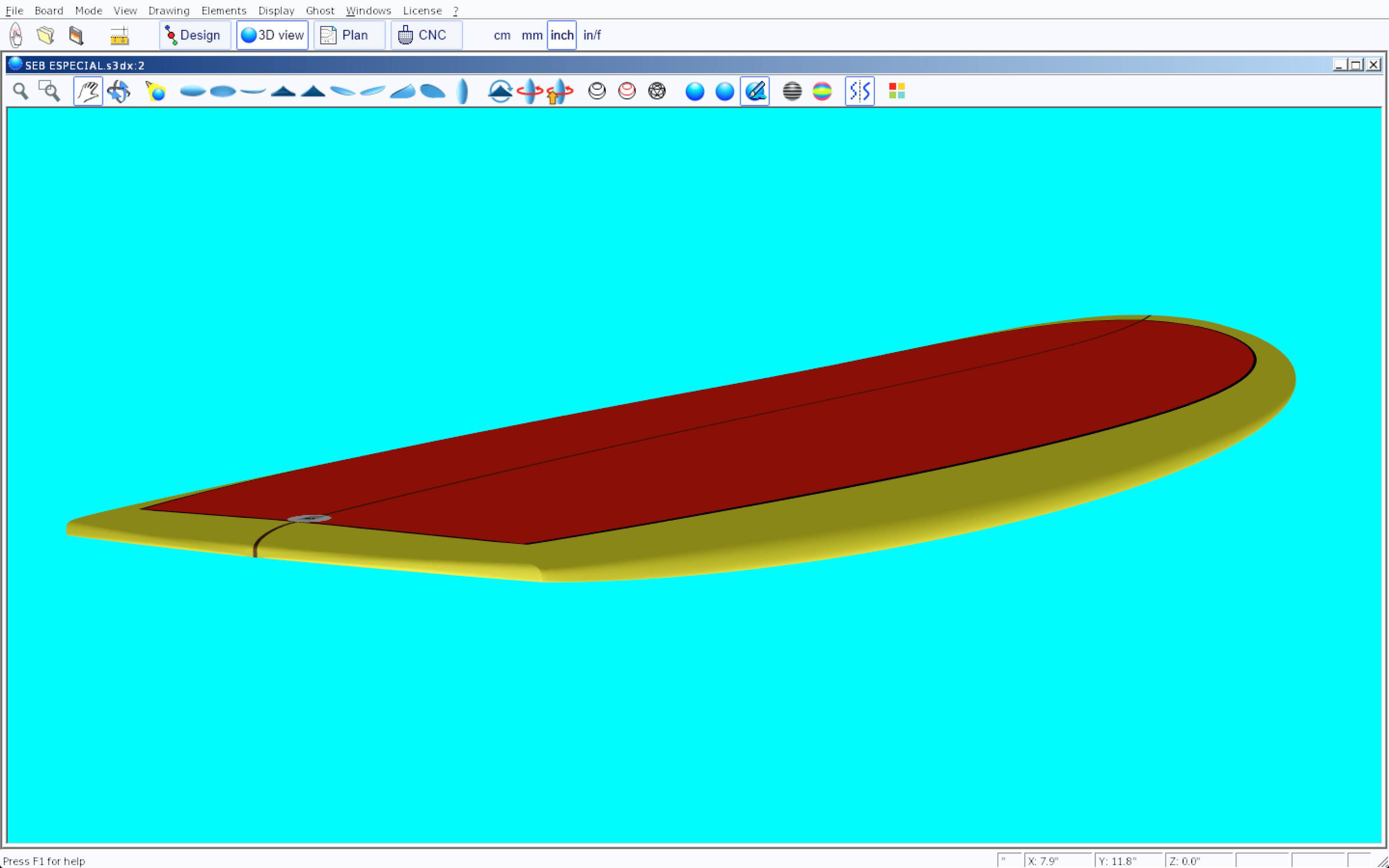This screenshot has height=868, width=1389.
Task: Select the zoom magnifier tool
Action: [x=21, y=91]
